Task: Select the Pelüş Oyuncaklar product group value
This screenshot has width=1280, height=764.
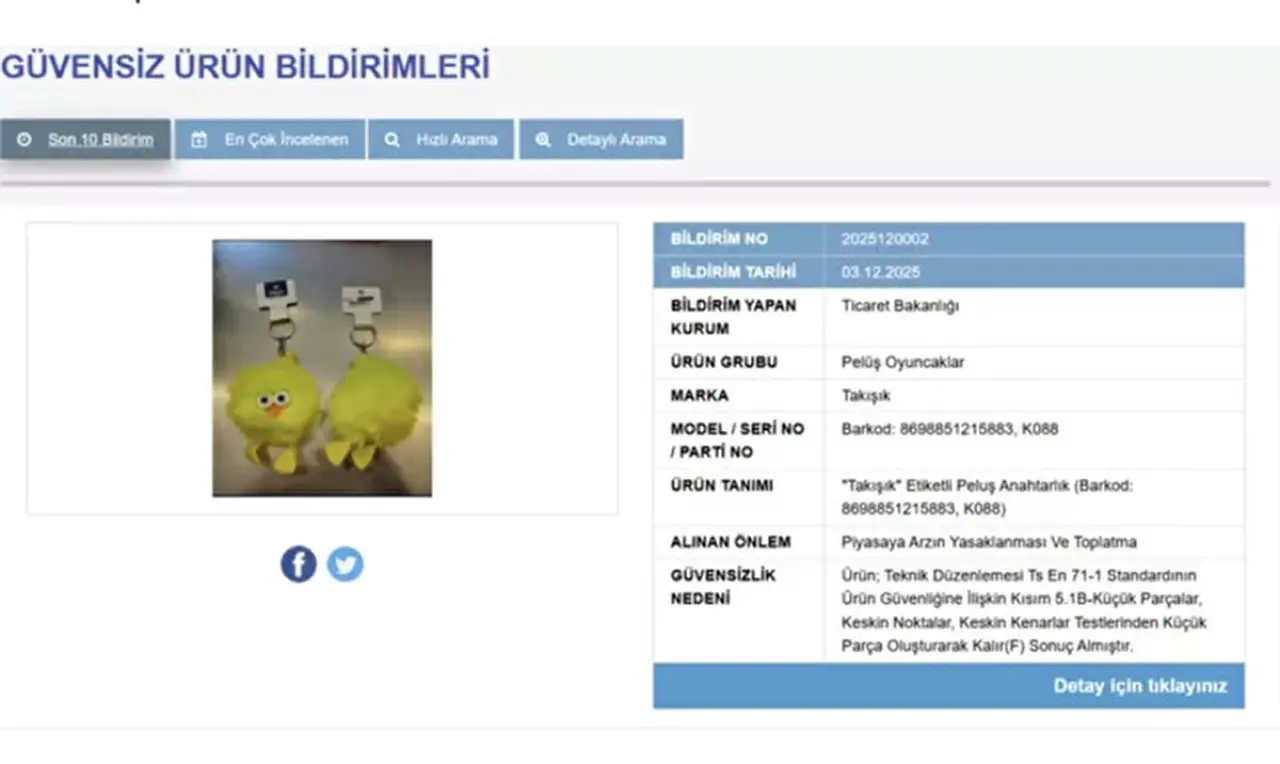Action: (x=902, y=362)
